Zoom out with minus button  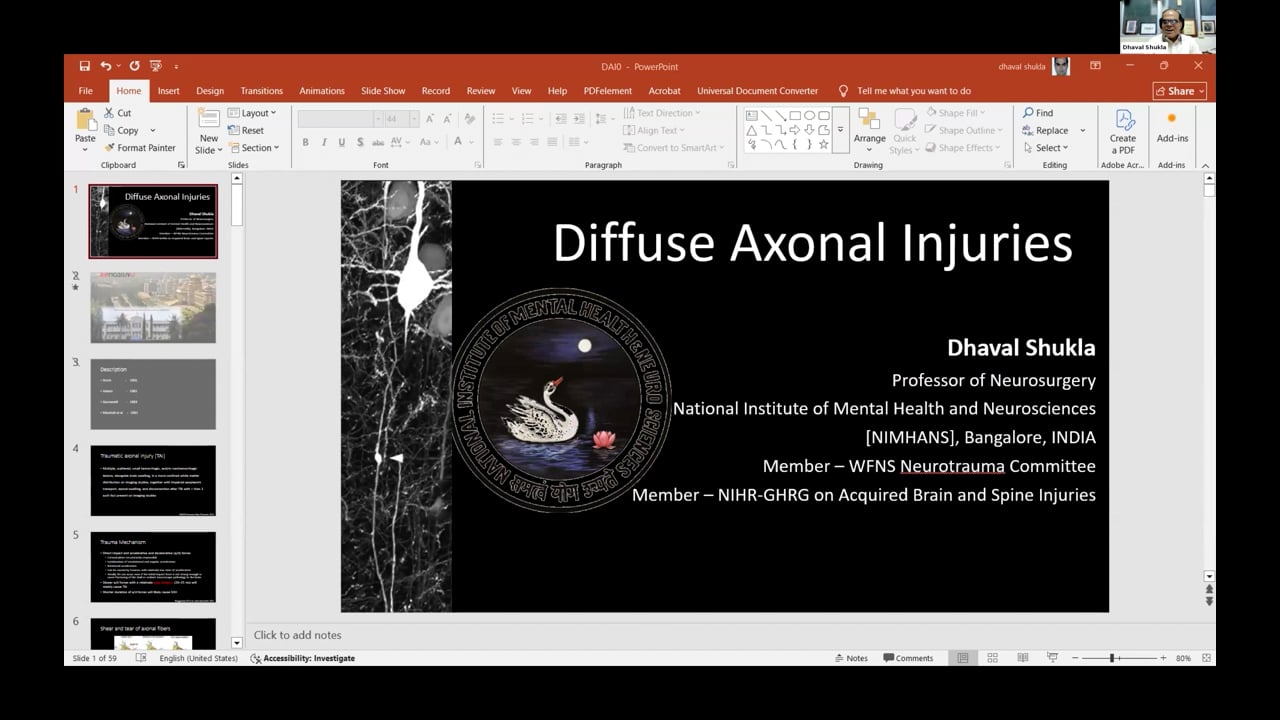tap(1076, 658)
